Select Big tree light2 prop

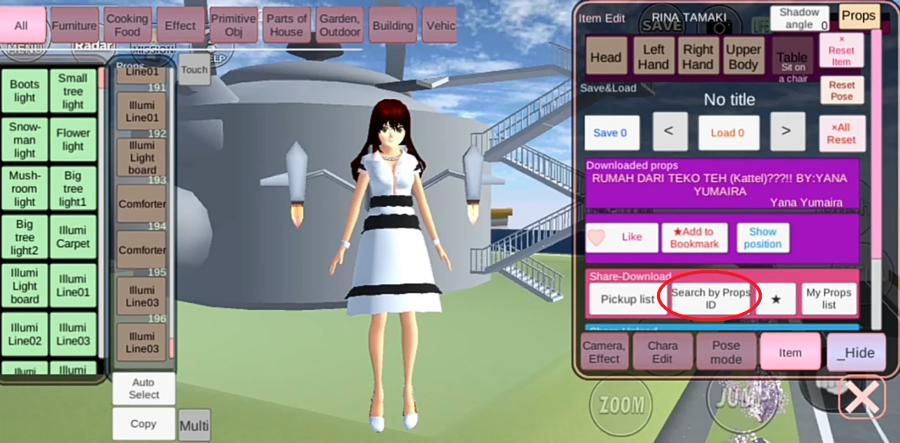click(25, 236)
